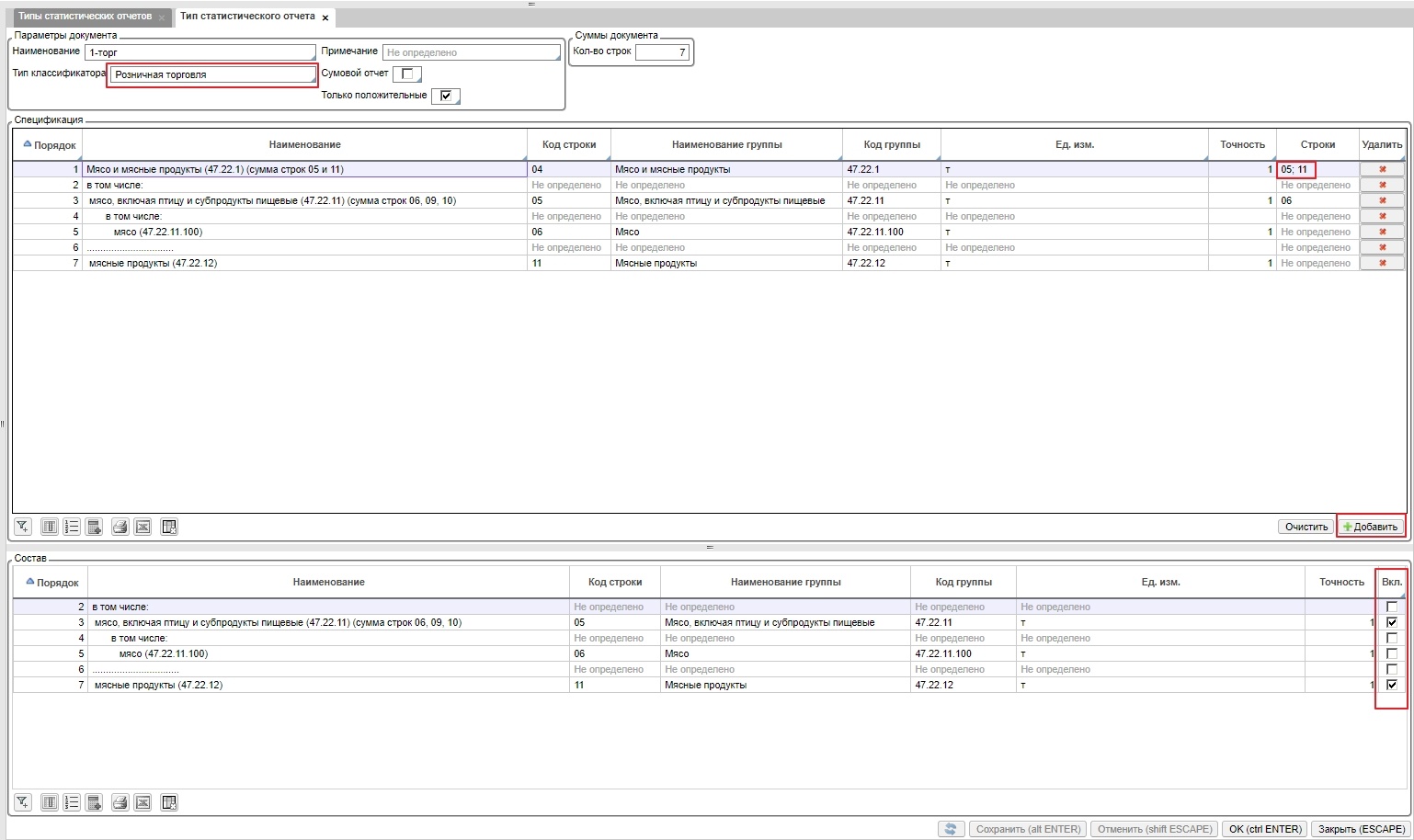Click calculator icon in Состав toolbar
Screen dimensions: 1414x840
(94, 802)
